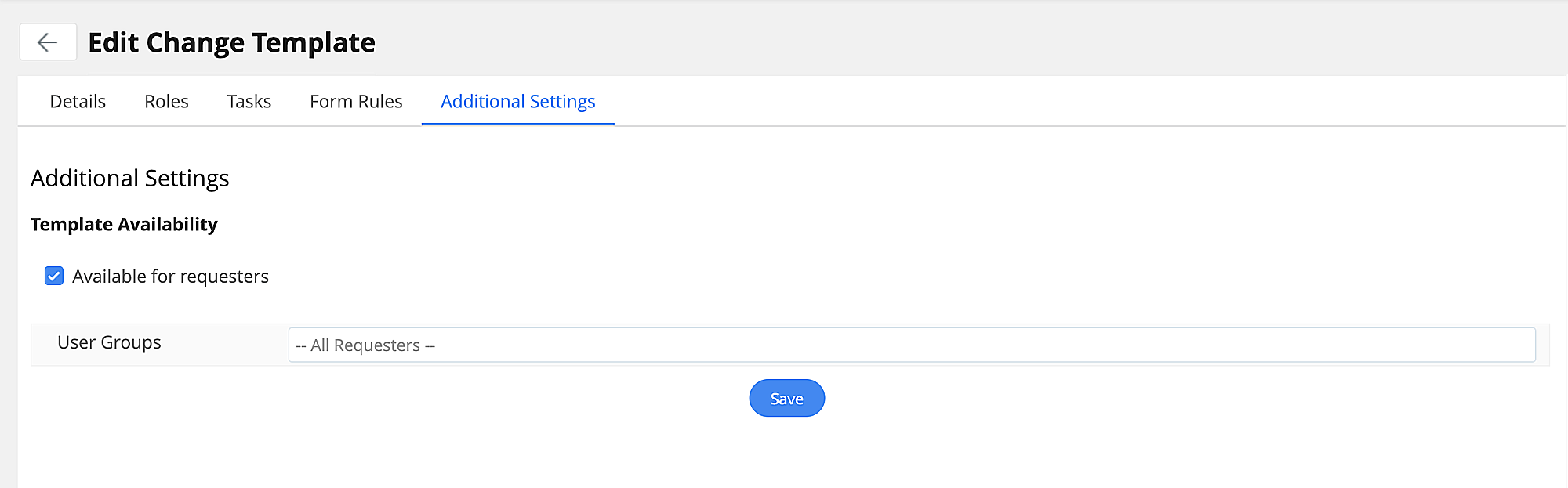Image resolution: width=1568 pixels, height=488 pixels.
Task: Click the word 'Save' on the button
Action: tap(786, 399)
